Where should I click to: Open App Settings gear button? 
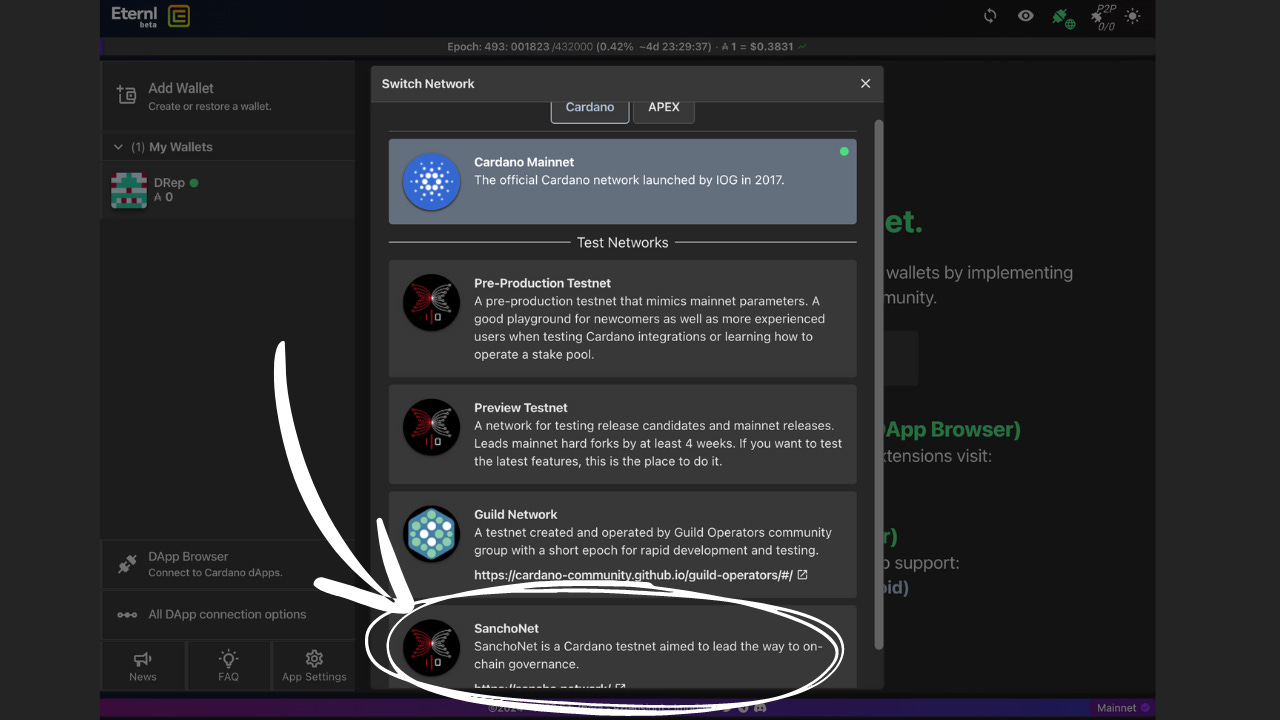pos(314,666)
